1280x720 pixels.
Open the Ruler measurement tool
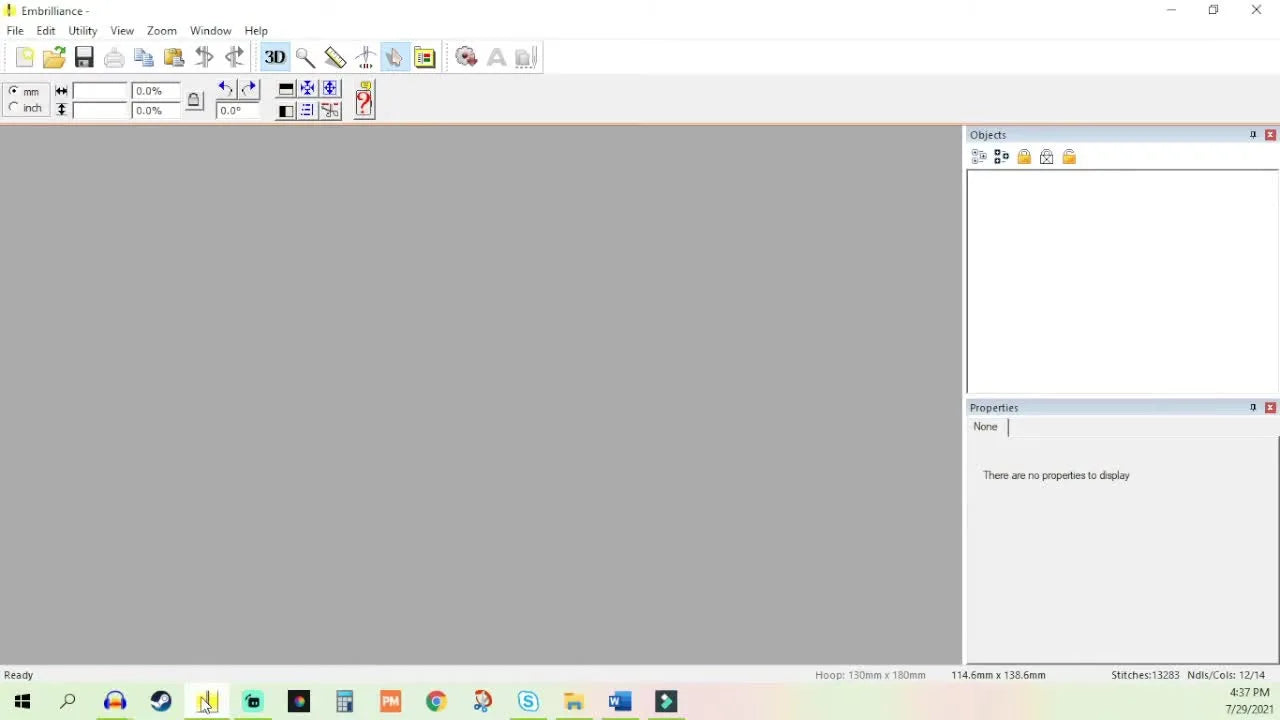coord(335,57)
